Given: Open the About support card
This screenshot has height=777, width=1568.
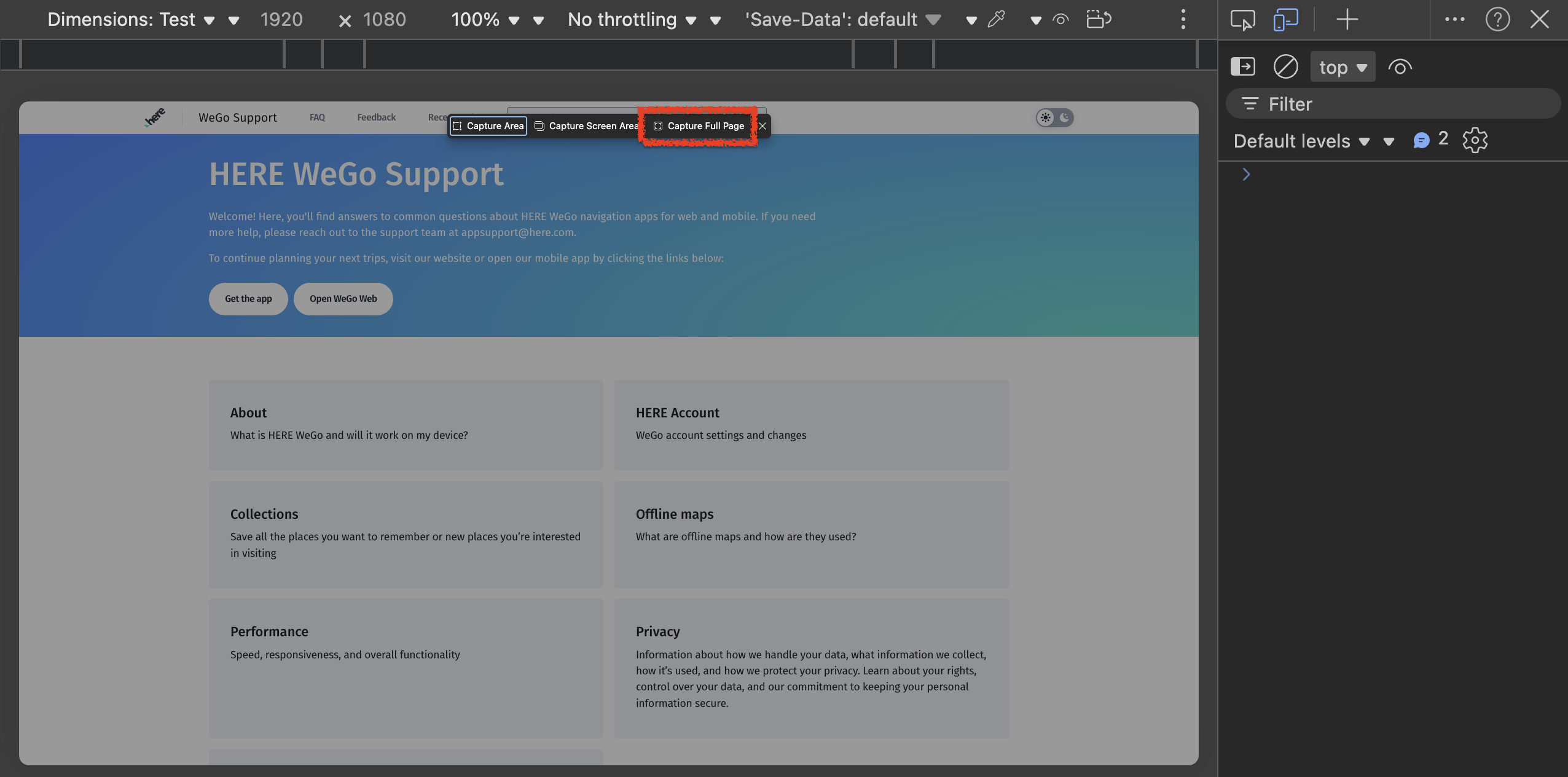Looking at the screenshot, I should coord(406,425).
